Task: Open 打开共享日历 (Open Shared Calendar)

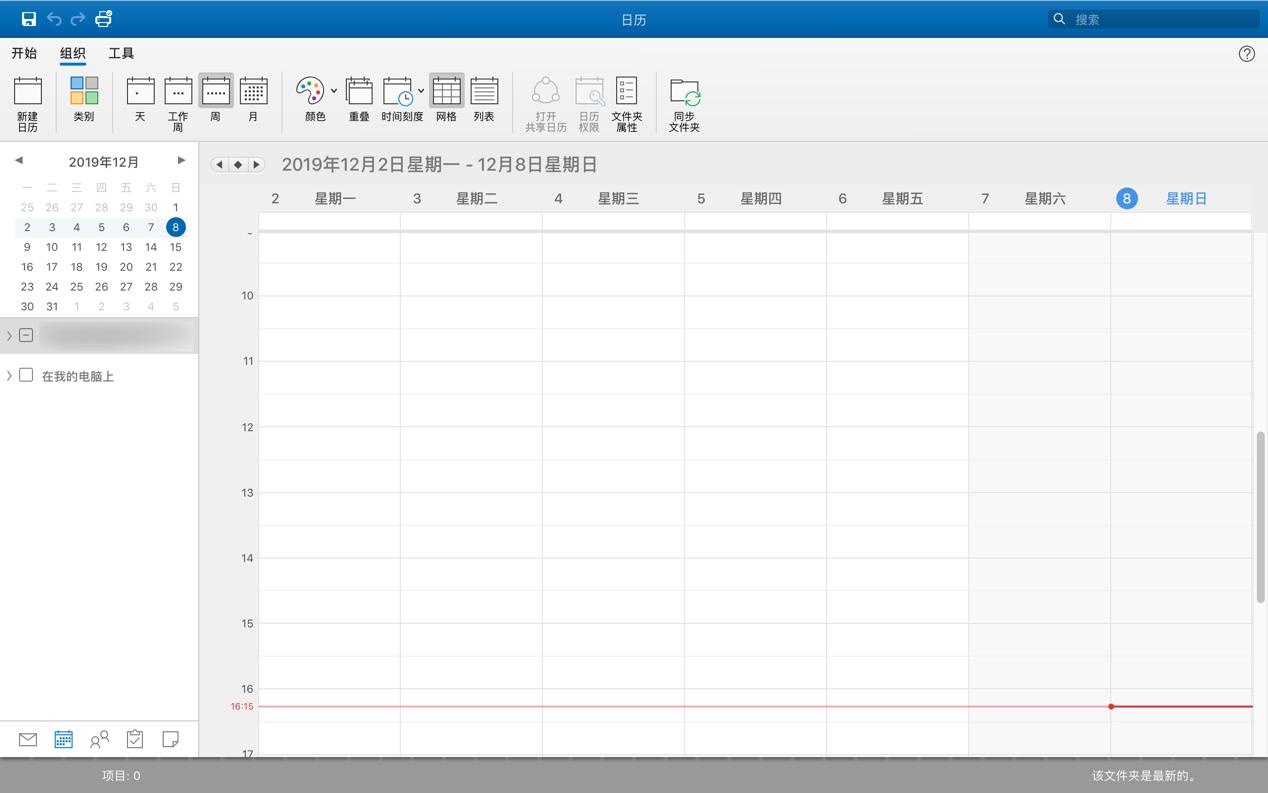Action: 546,100
